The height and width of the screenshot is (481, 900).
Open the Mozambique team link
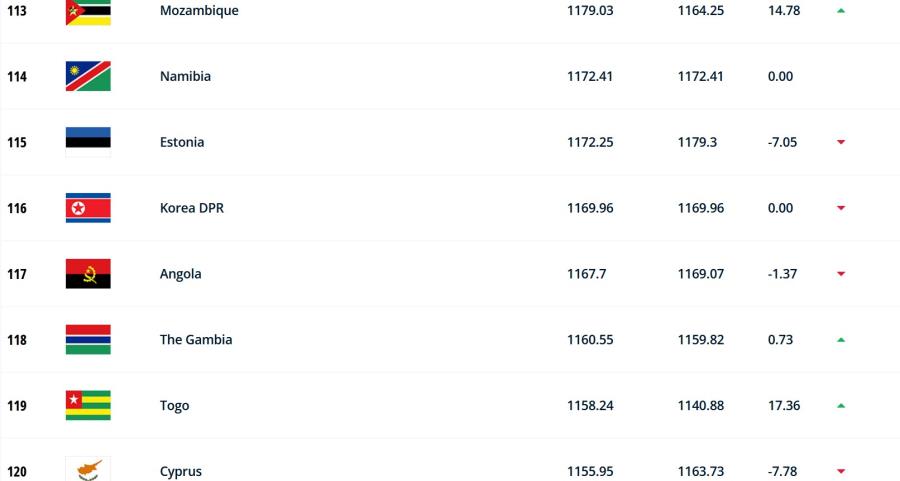click(x=199, y=10)
